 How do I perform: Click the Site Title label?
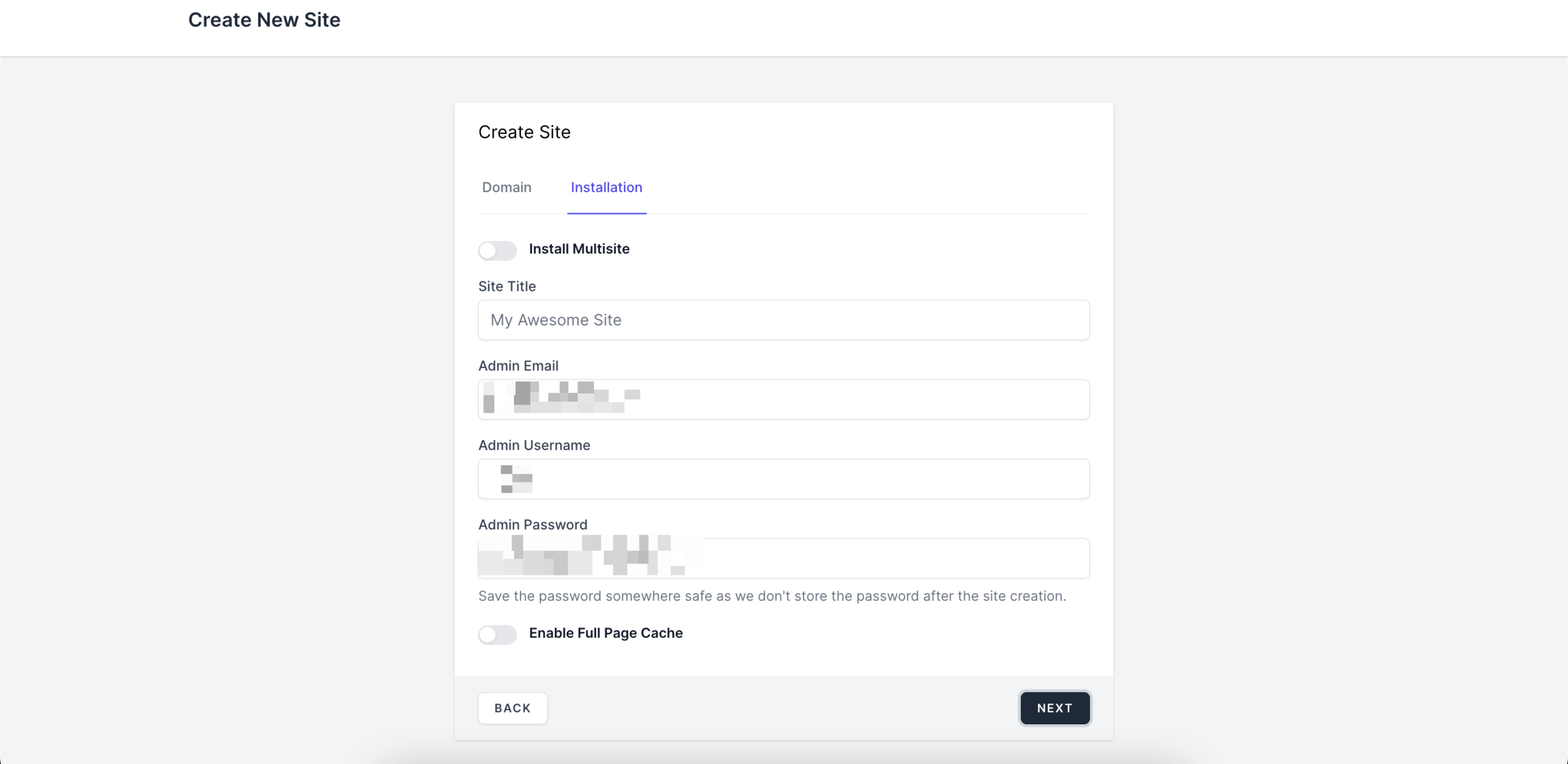pos(507,286)
